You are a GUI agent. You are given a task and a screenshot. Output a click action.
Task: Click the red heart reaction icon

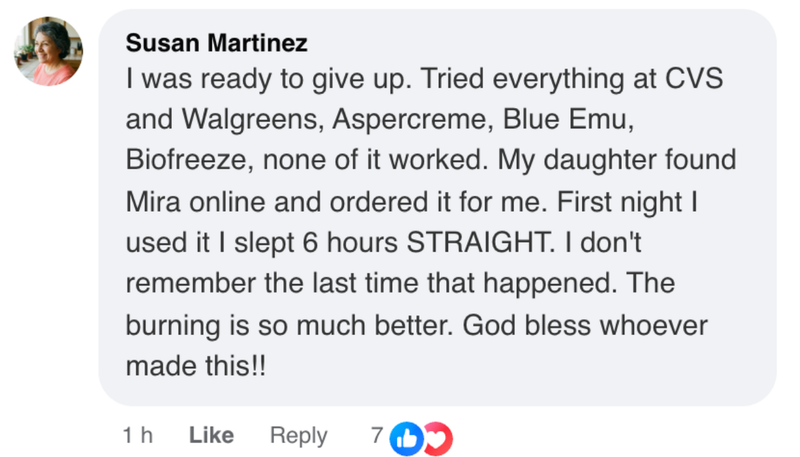click(438, 436)
